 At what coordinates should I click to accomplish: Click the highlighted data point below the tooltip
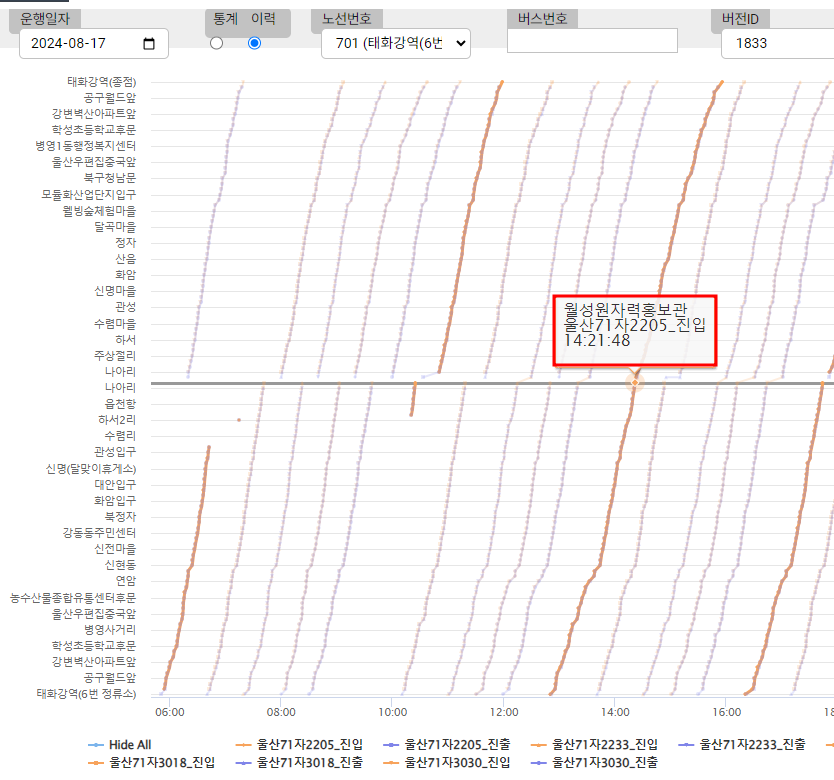(634, 382)
